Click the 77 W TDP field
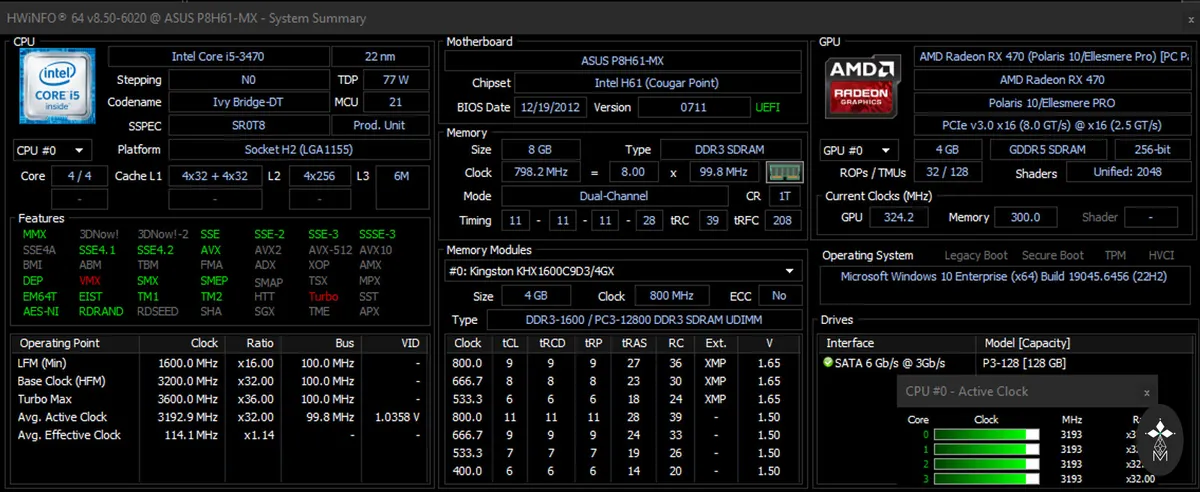The height and width of the screenshot is (492, 1200). (x=396, y=79)
